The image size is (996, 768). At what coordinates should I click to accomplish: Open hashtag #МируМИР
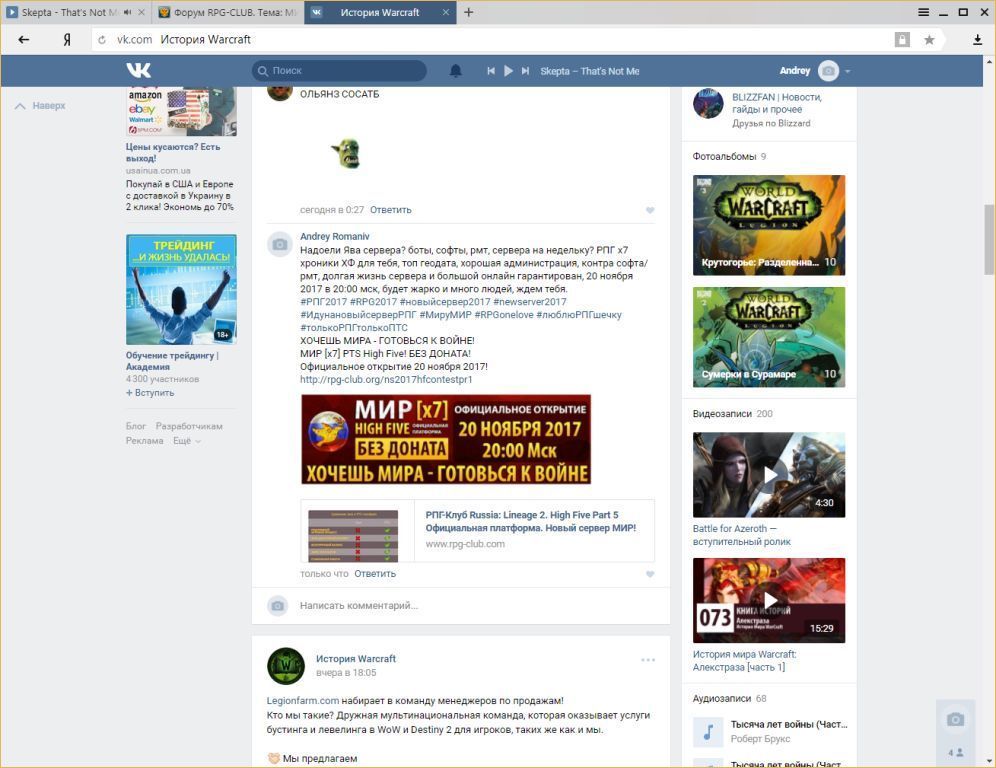pos(445,314)
